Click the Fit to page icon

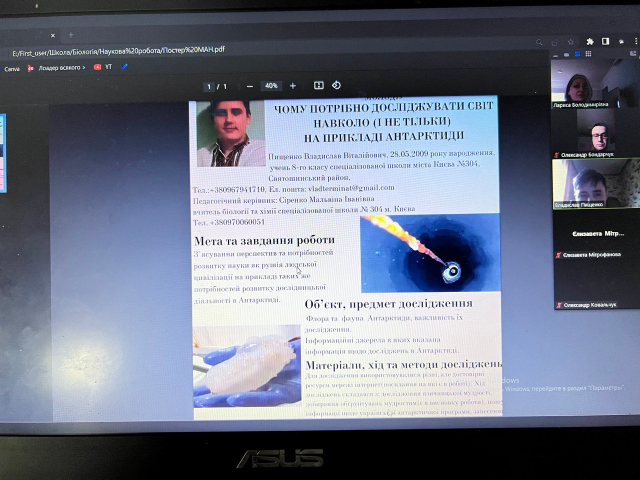tap(318, 85)
